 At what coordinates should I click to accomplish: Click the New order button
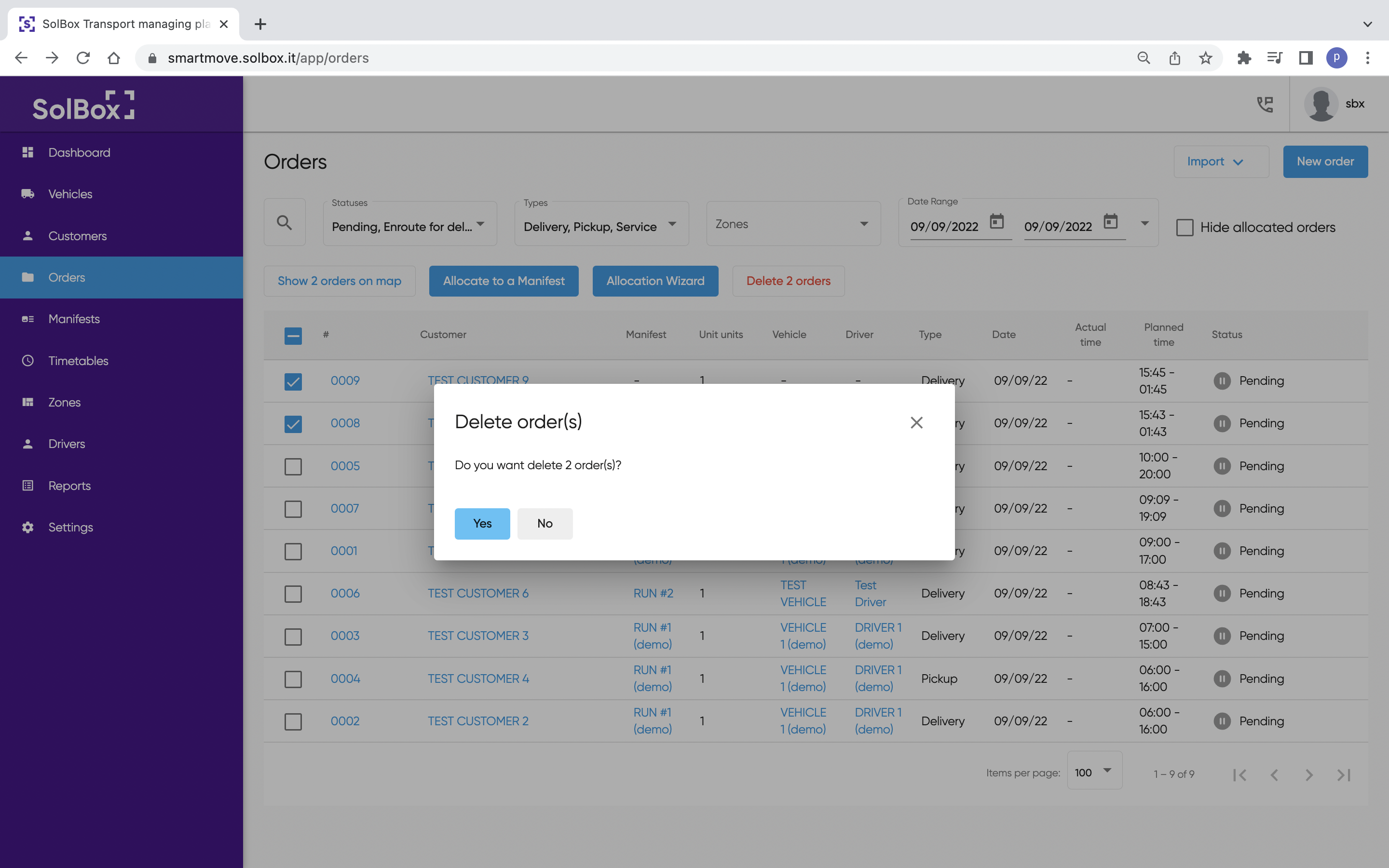point(1325,162)
